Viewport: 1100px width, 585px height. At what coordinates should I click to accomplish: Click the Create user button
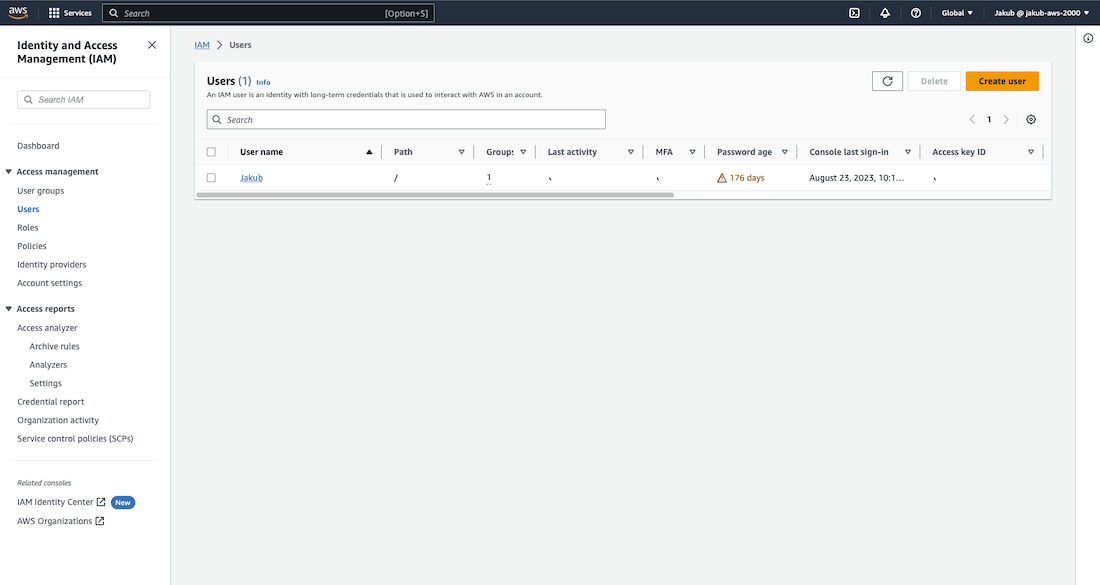point(1002,81)
